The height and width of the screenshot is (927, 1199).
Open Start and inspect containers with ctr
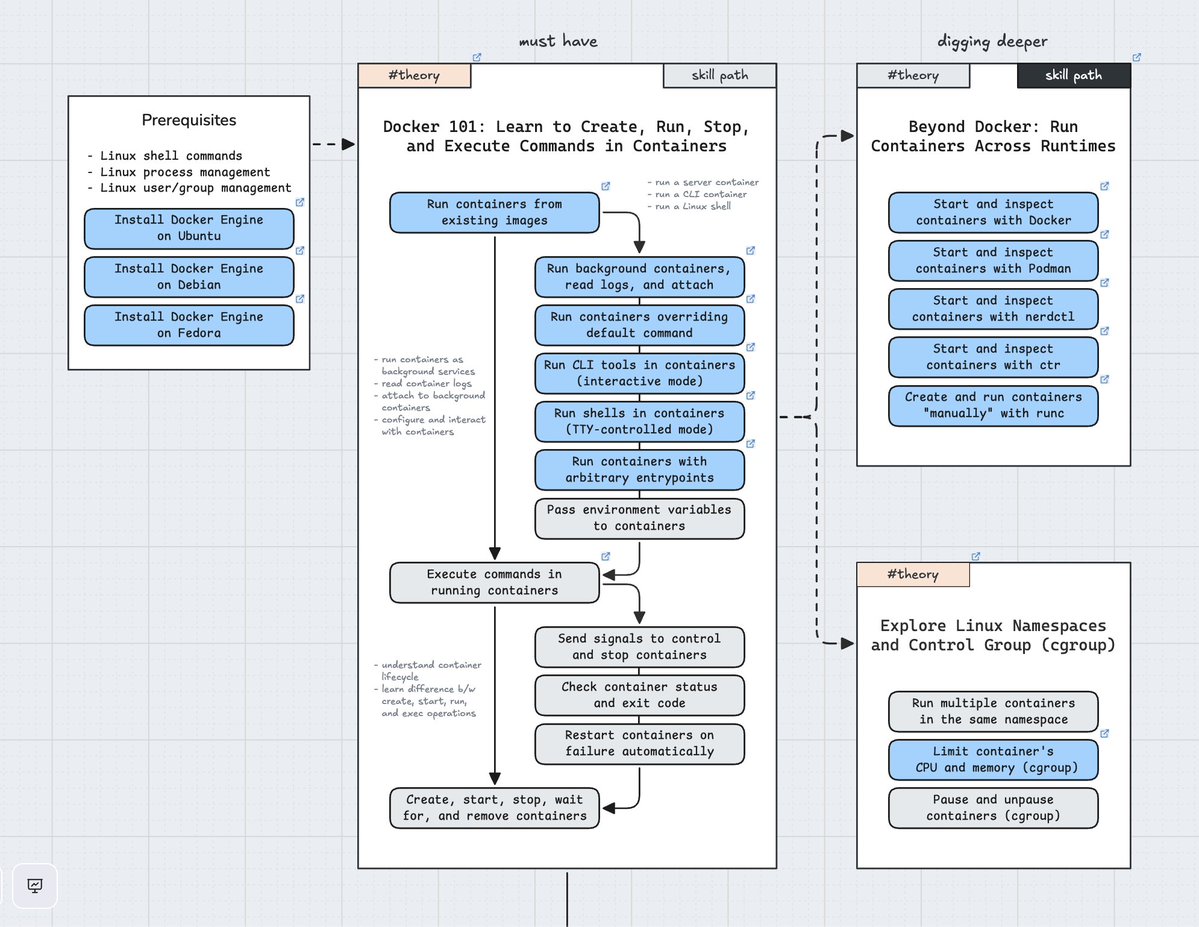click(x=993, y=357)
